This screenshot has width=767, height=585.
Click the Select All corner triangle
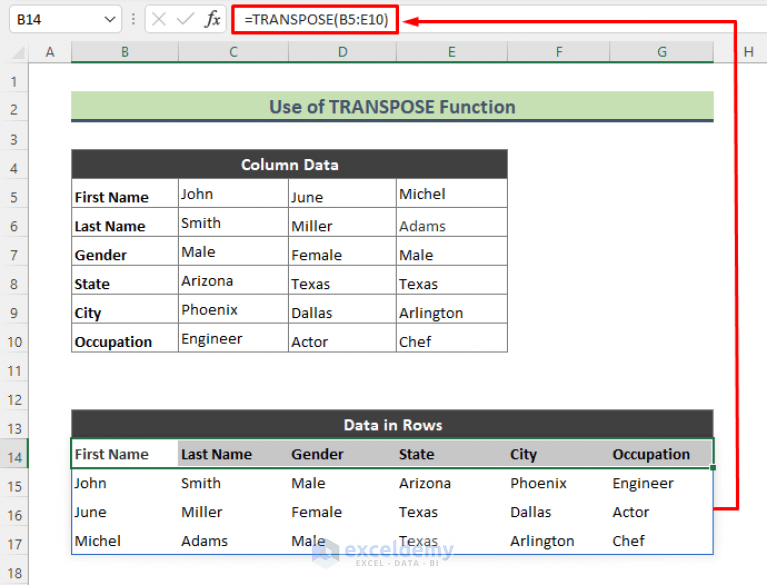tap(18, 52)
